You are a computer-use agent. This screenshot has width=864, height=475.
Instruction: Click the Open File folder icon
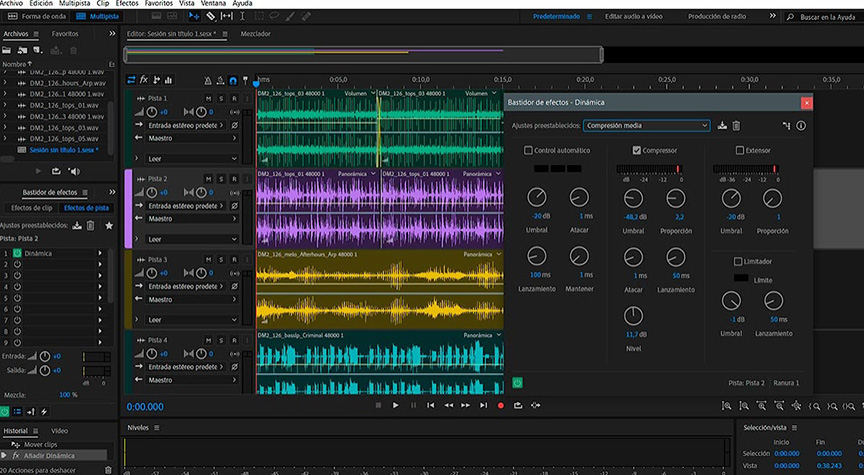[8, 49]
